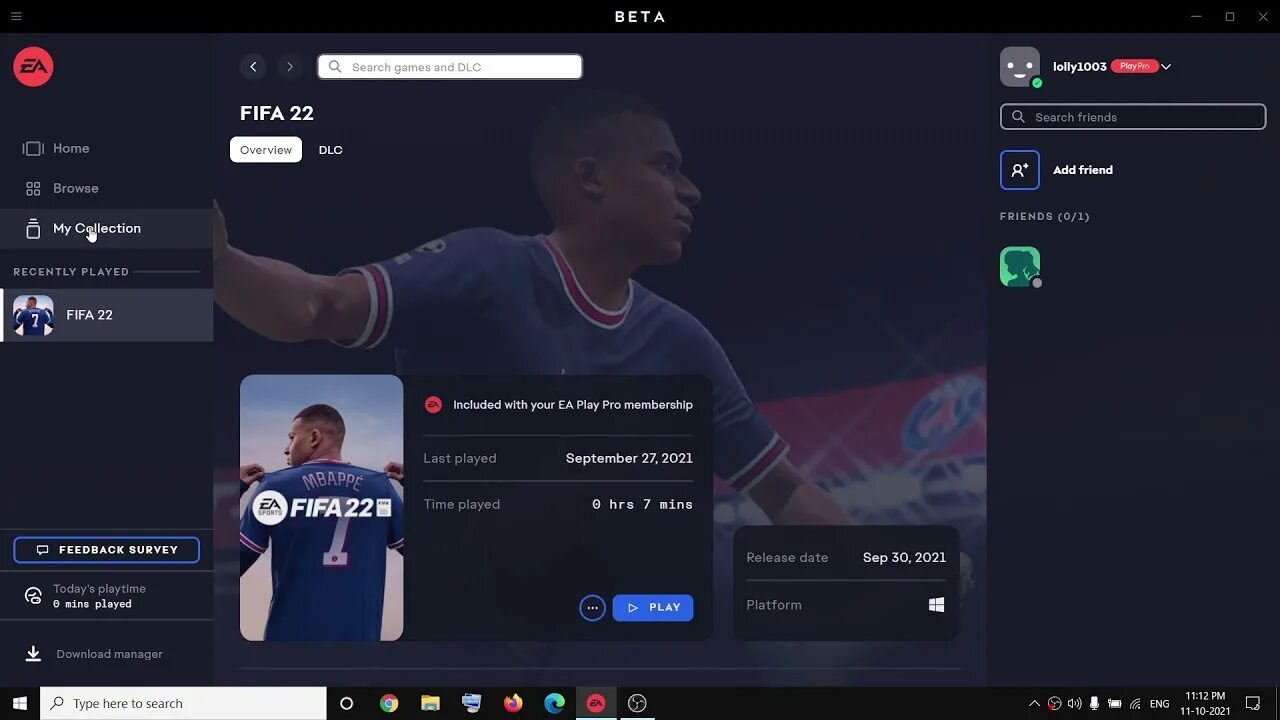Navigate back with left arrow button
Screen dimensions: 1280x720
(253, 67)
